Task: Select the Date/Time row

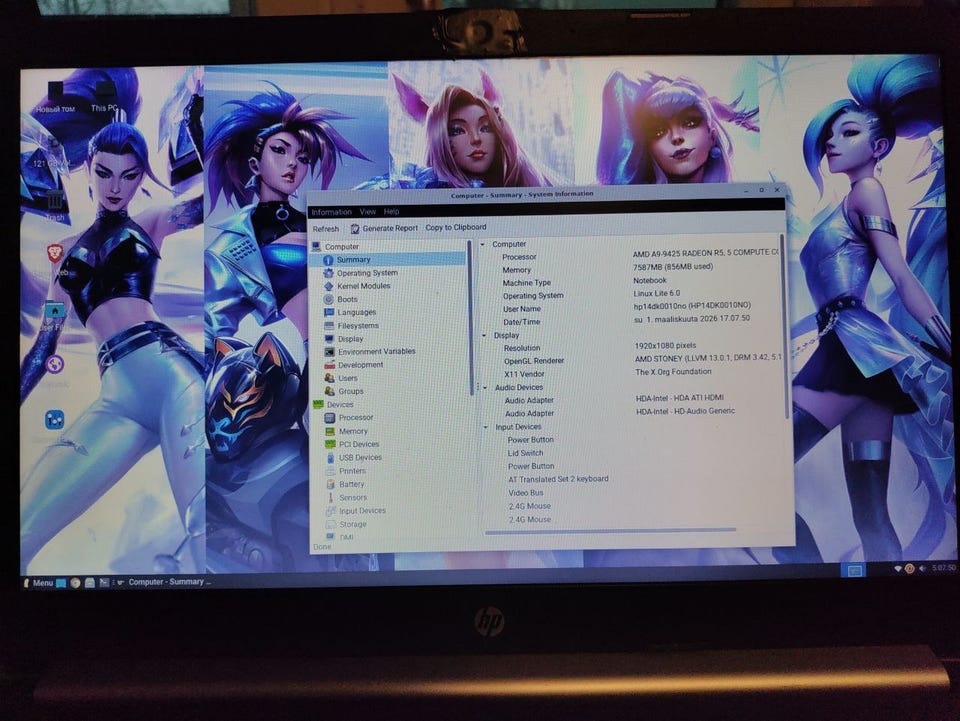Action: (632, 321)
